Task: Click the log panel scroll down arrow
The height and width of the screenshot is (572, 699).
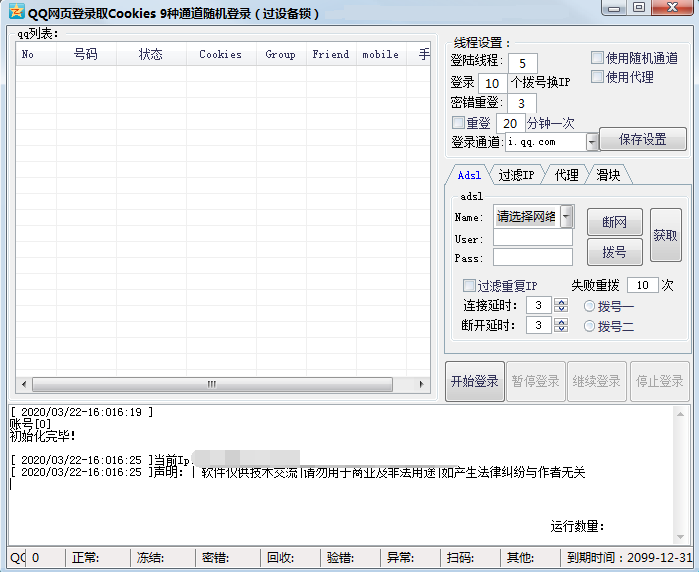Action: [680, 536]
